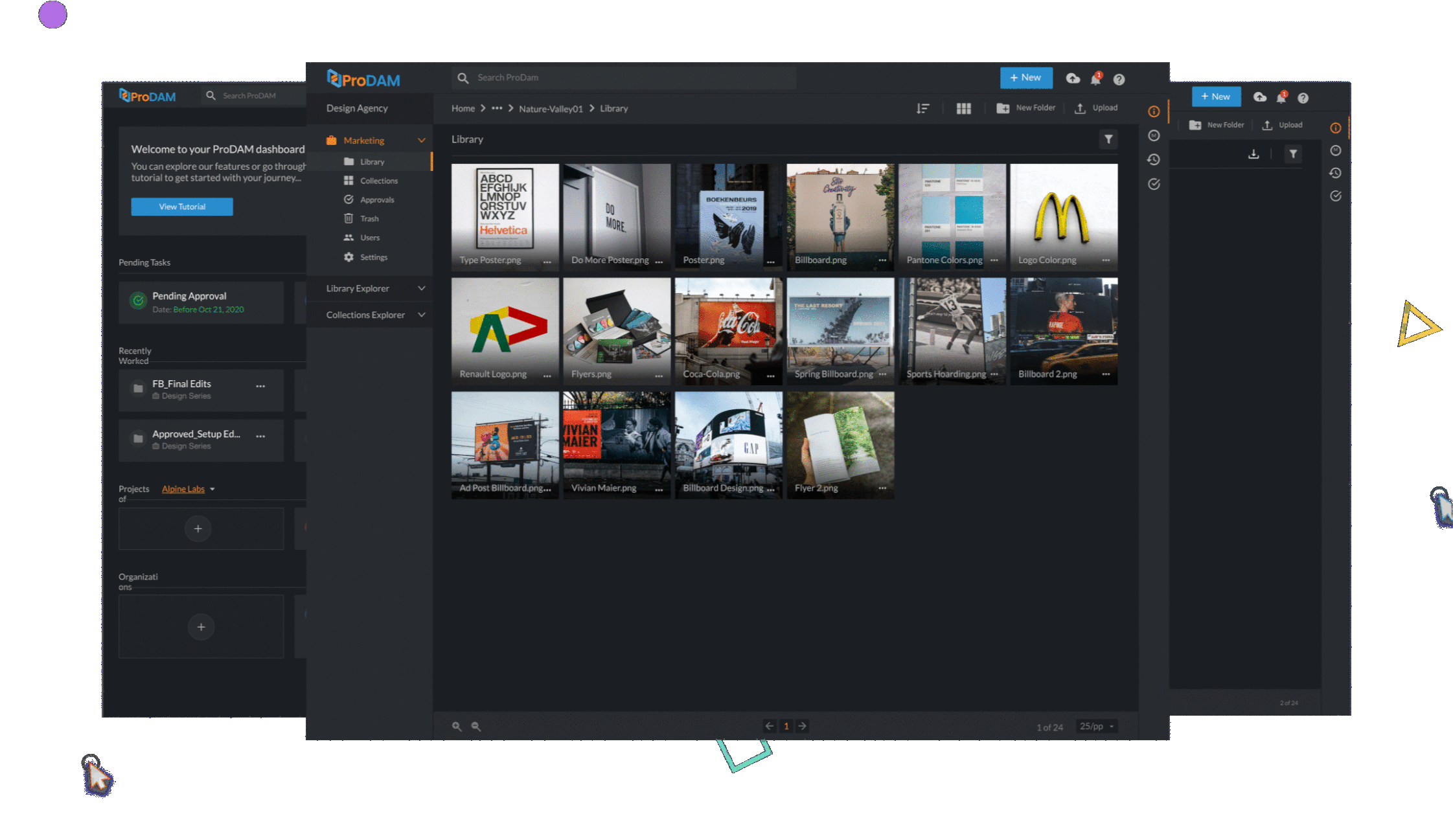The image size is (1453, 840).
Task: Open the 25/pp items per page dropdown
Action: [1097, 726]
